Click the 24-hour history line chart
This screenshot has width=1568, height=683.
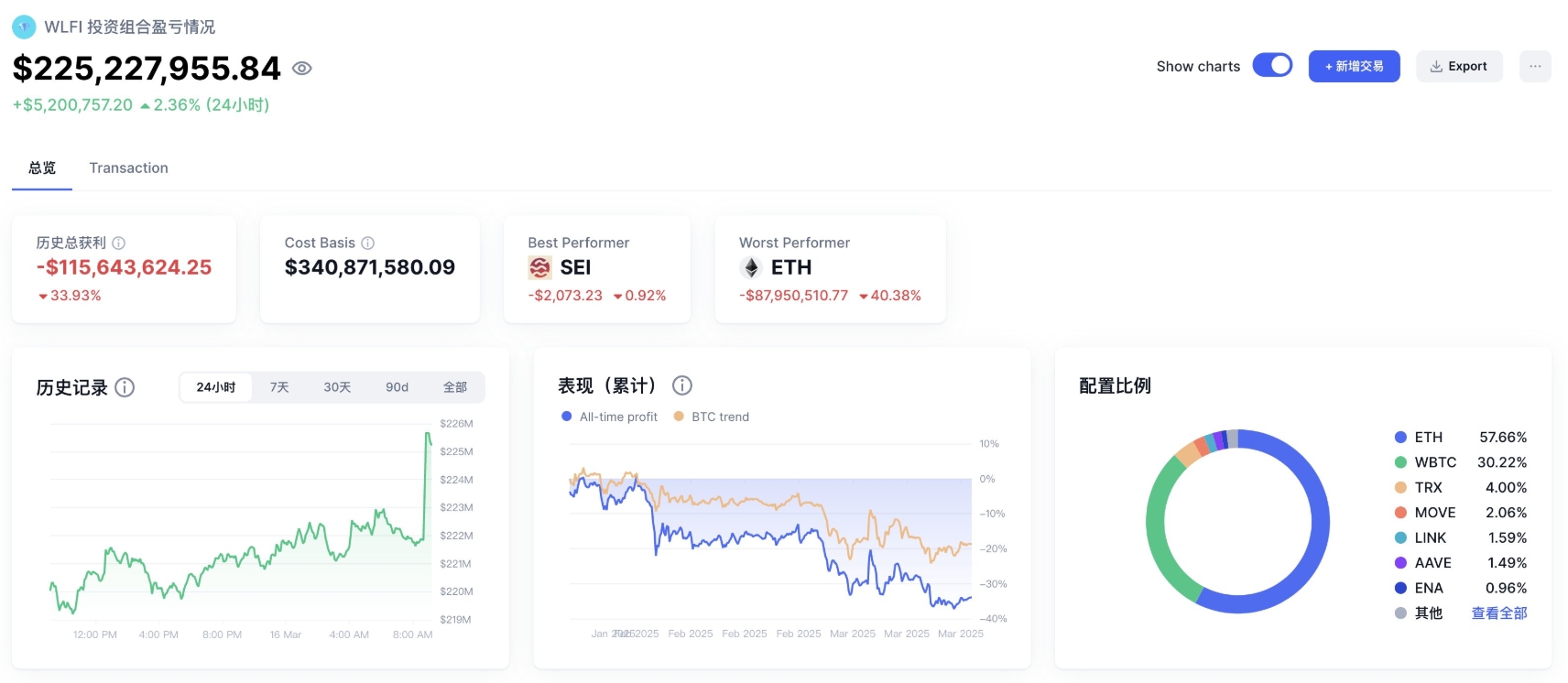point(241,522)
